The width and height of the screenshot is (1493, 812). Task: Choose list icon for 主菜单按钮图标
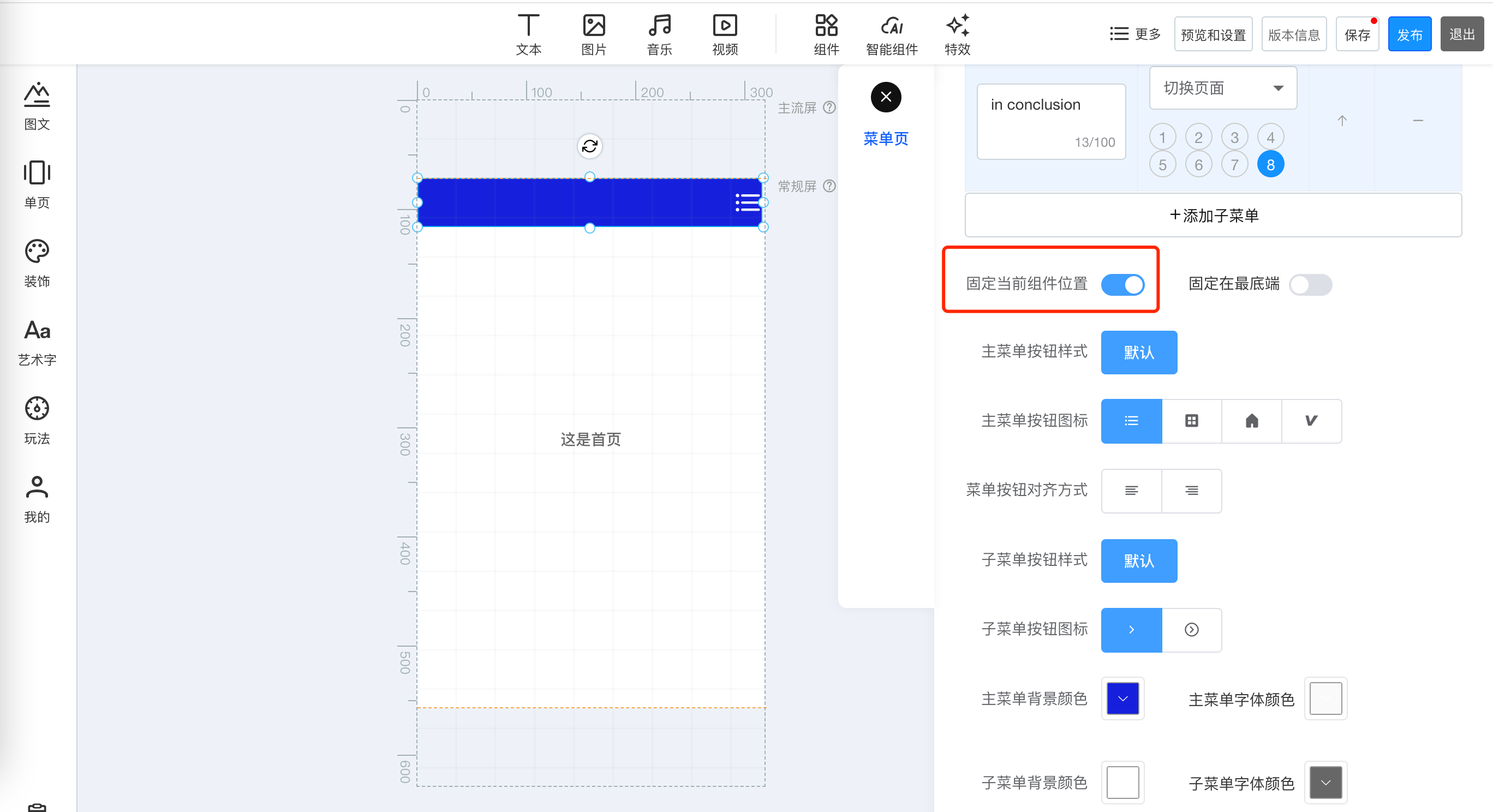click(1131, 421)
